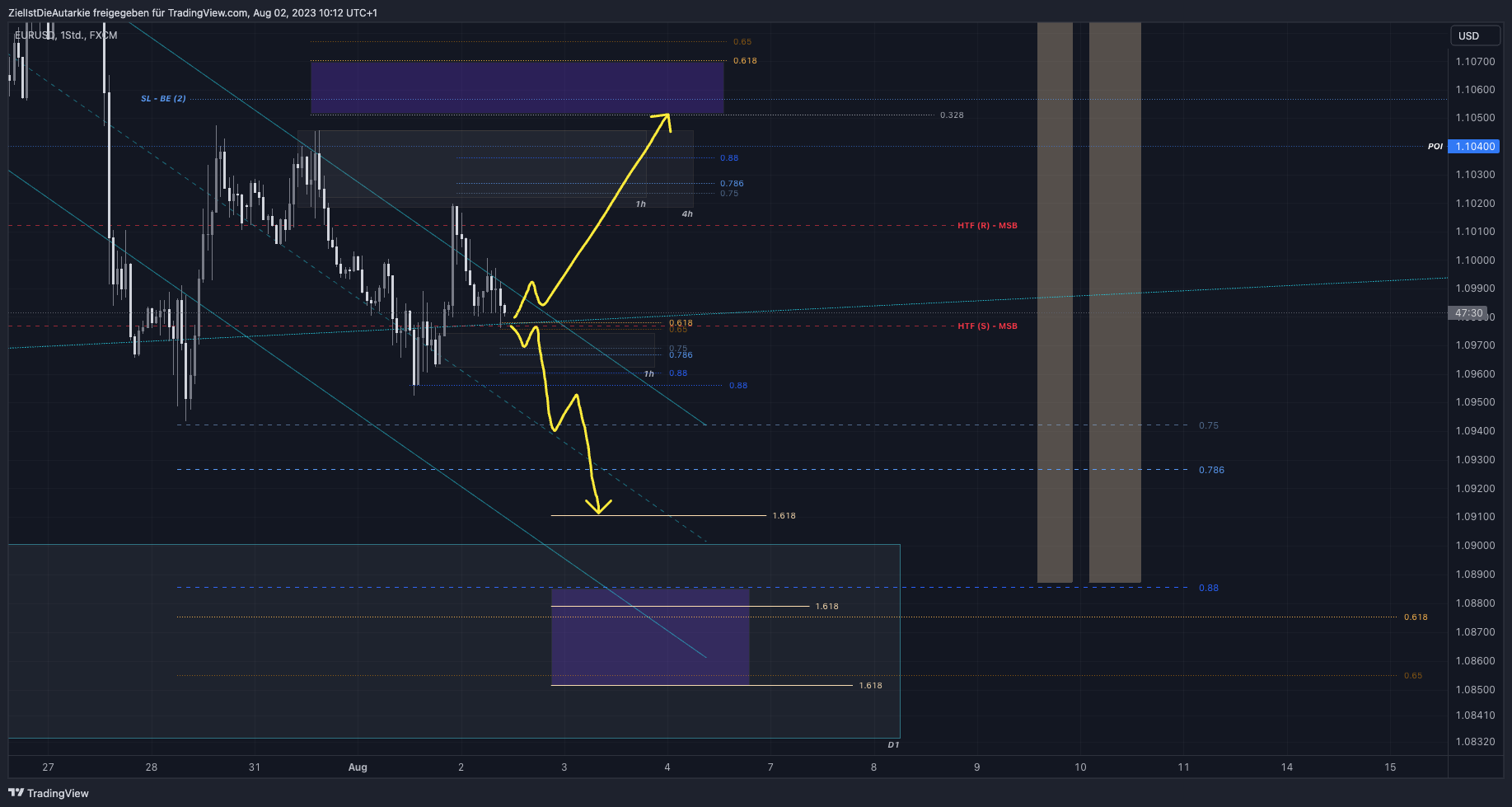Click the 1.09700 price on the price scale
1512x807 pixels.
(x=1475, y=345)
